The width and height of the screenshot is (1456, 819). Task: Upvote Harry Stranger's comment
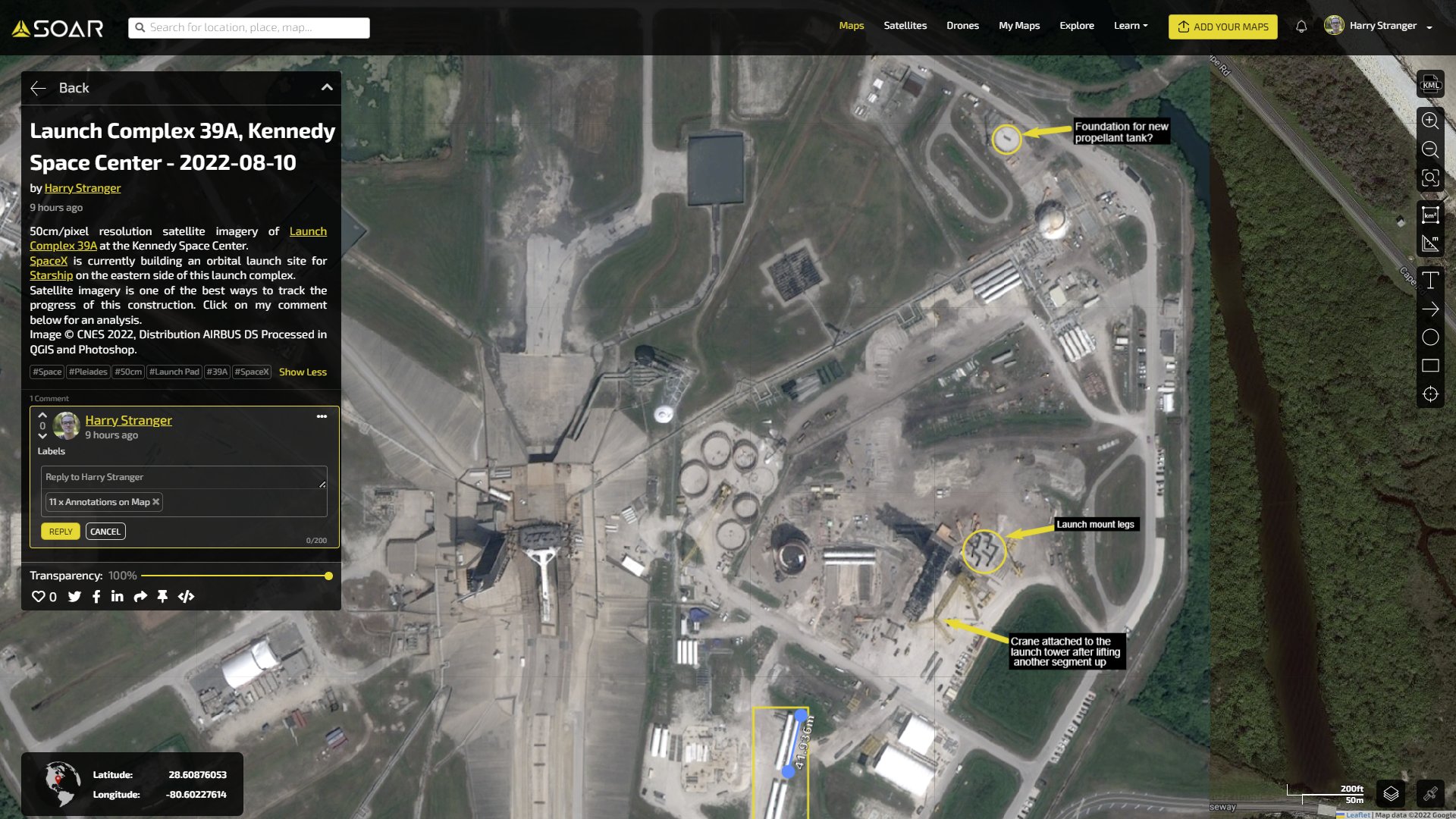(42, 416)
